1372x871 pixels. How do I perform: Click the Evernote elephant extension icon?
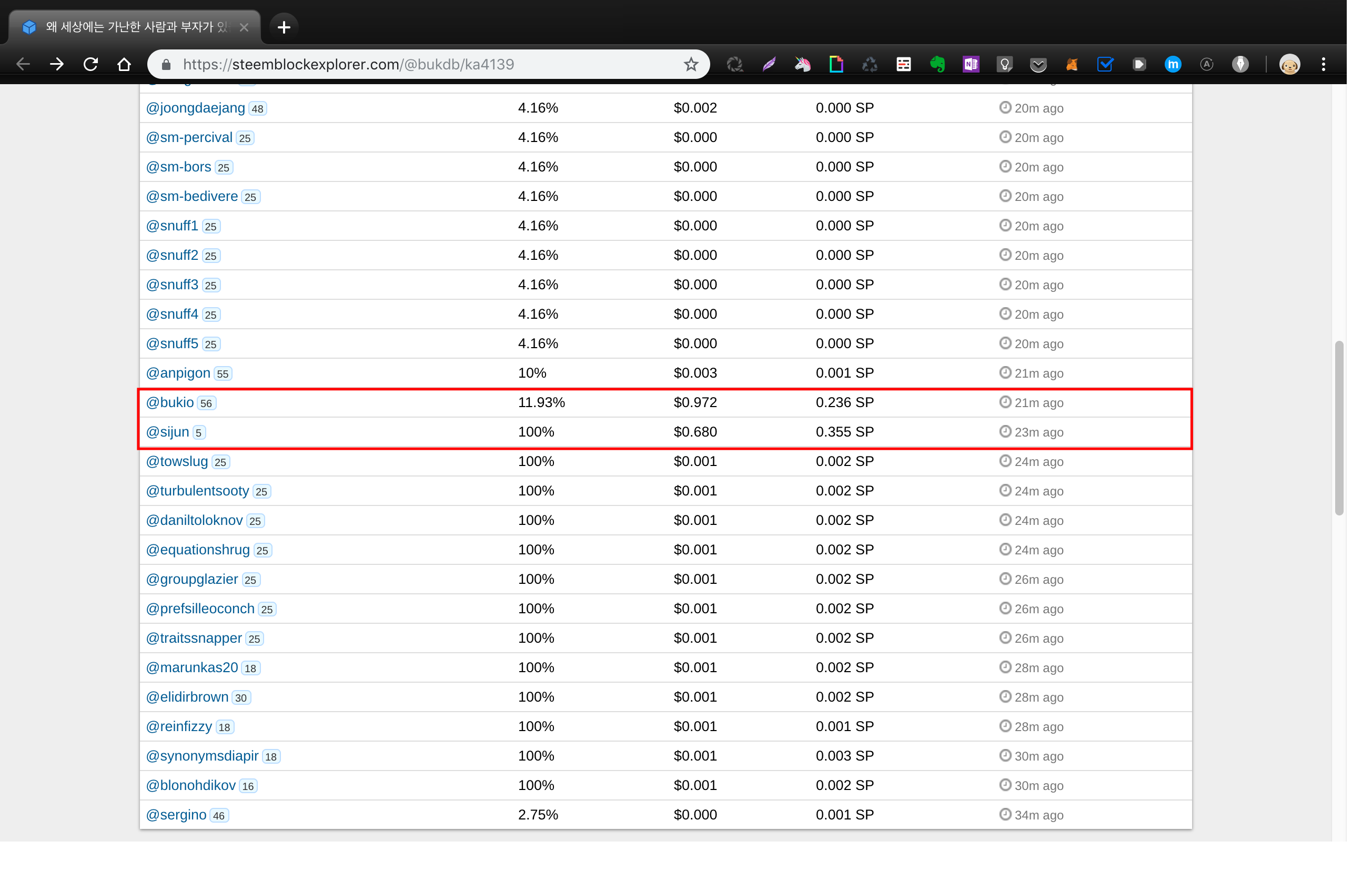[937, 64]
